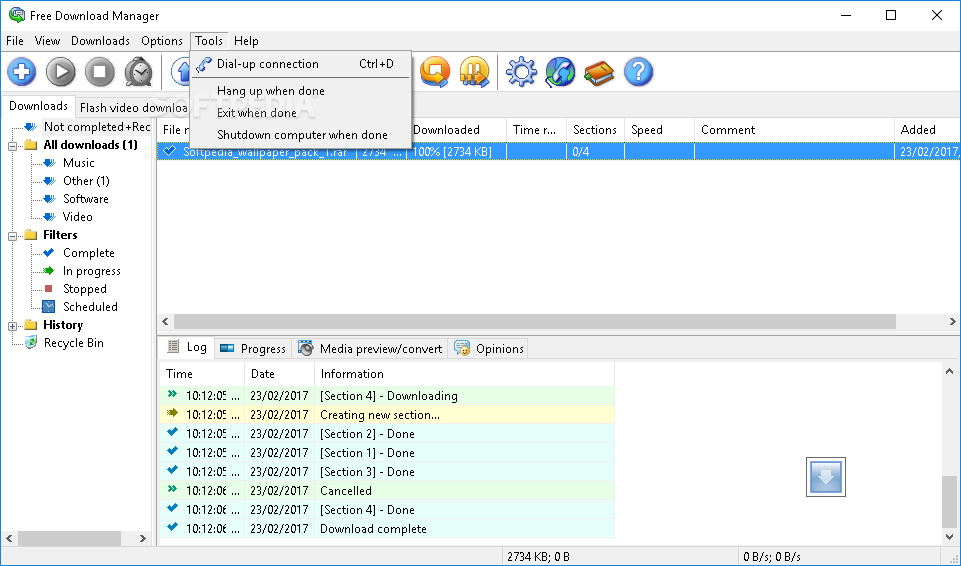Sort by the Downloaded column header
This screenshot has width=961, height=566.
[x=458, y=130]
